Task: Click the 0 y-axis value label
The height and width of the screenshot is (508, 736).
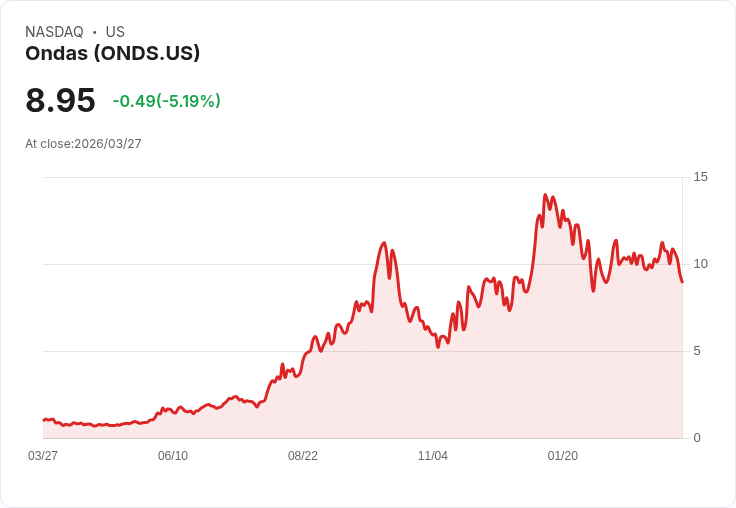Action: [x=697, y=438]
